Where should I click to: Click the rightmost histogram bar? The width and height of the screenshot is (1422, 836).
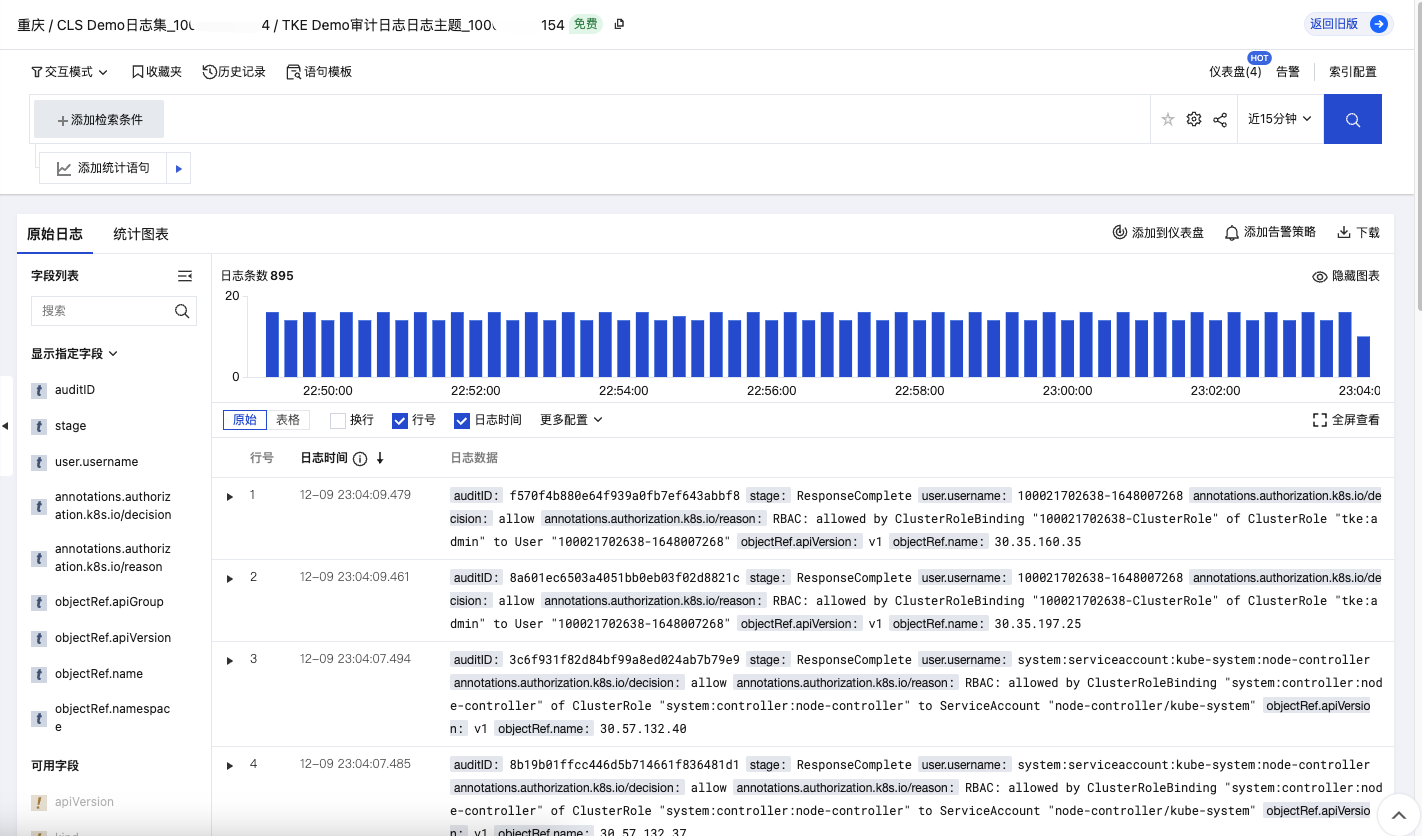[1363, 357]
